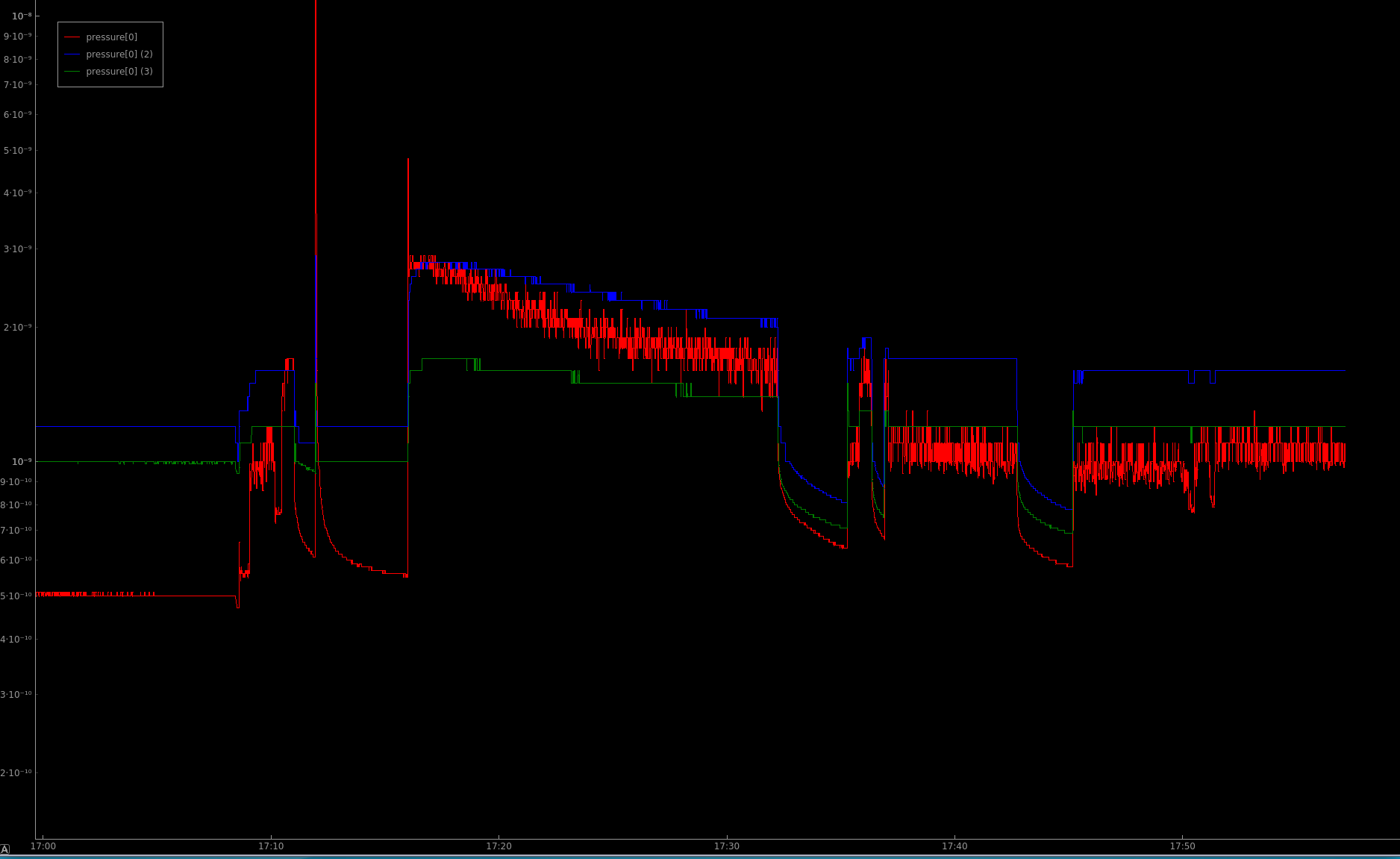The height and width of the screenshot is (859, 1400).
Task: Click the 17:10 time axis label
Action: [x=271, y=846]
